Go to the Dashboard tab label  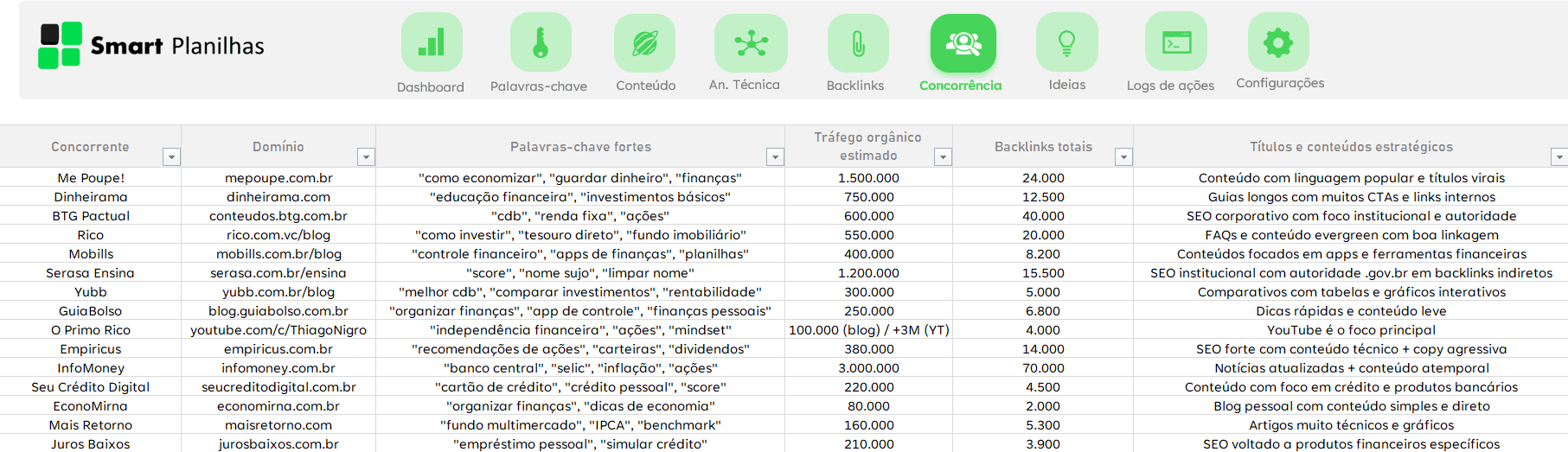point(431,87)
